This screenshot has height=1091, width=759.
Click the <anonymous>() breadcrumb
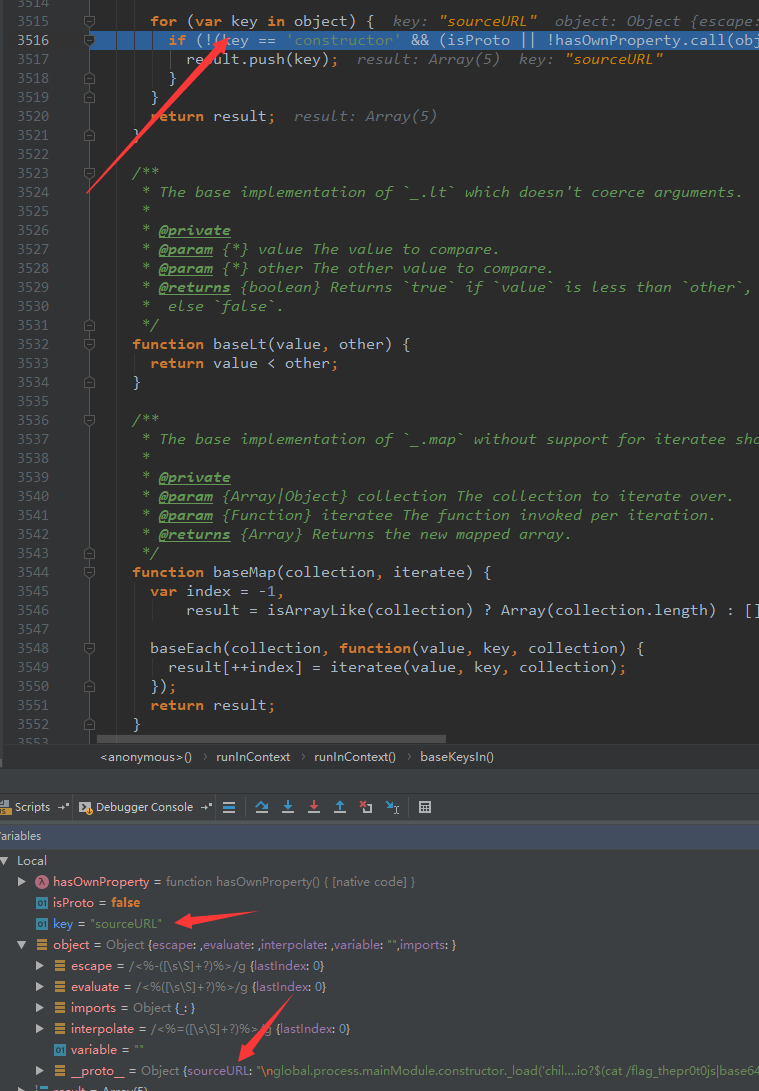click(x=146, y=757)
